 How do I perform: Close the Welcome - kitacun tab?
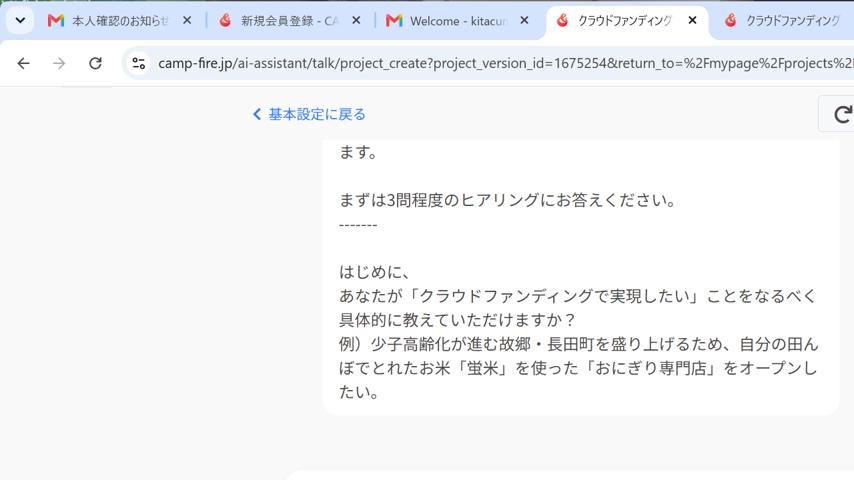click(524, 21)
